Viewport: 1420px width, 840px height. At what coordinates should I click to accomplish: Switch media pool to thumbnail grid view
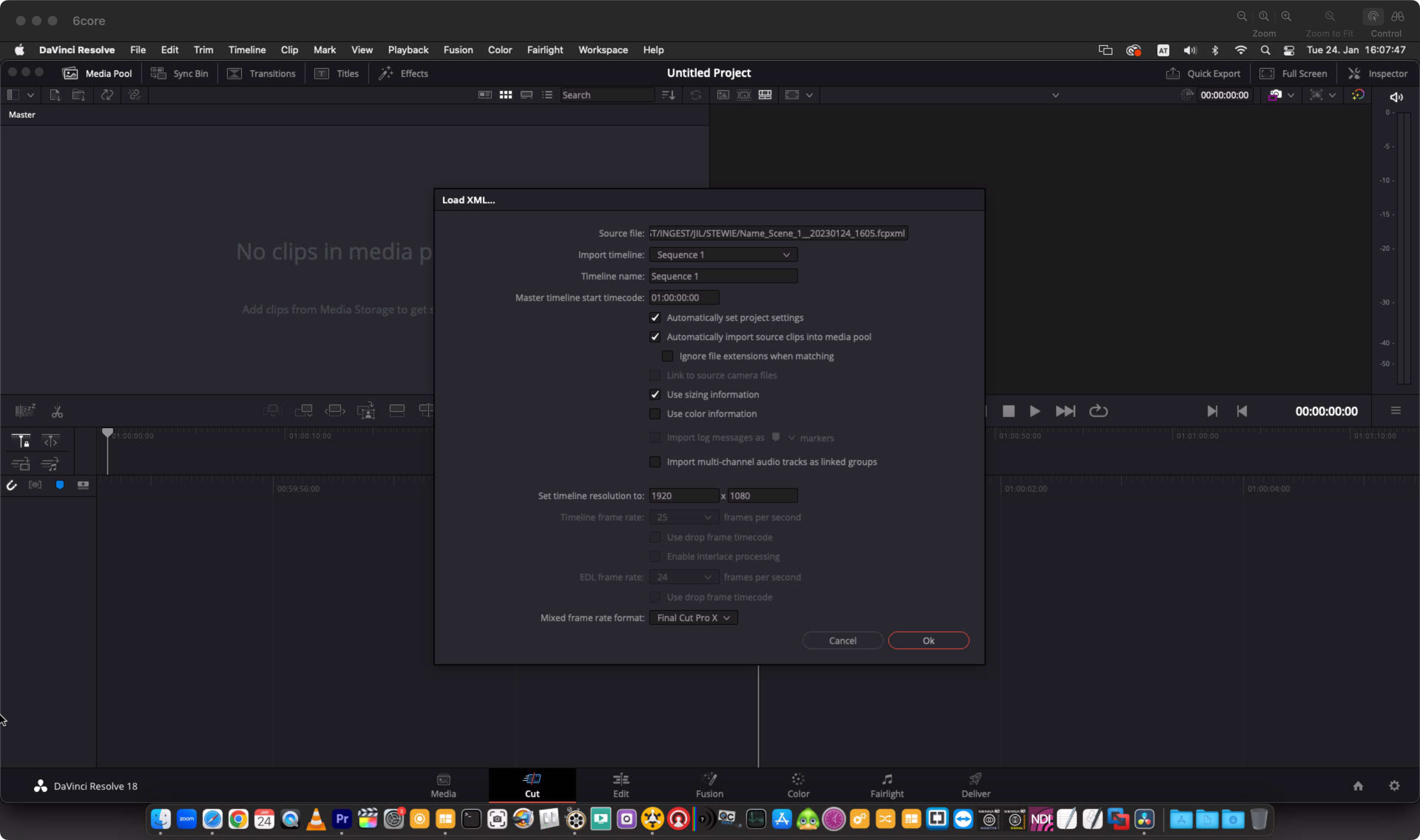[506, 95]
